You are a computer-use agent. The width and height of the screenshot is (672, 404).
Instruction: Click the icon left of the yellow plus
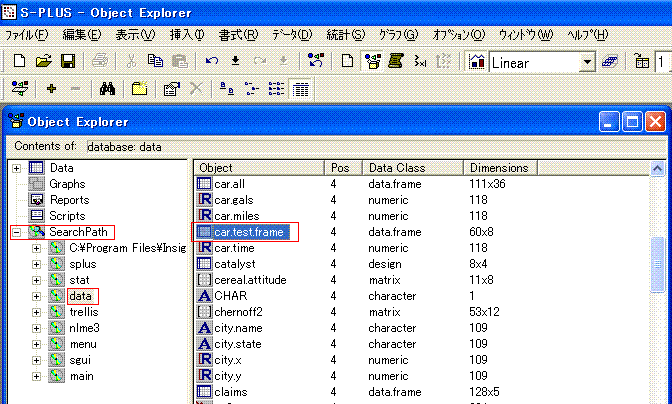coord(19,89)
